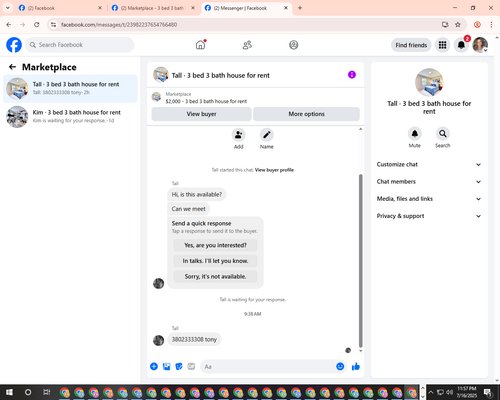Mute the conversation with the bell icon
Screen dimensions: 500x400
(415, 134)
